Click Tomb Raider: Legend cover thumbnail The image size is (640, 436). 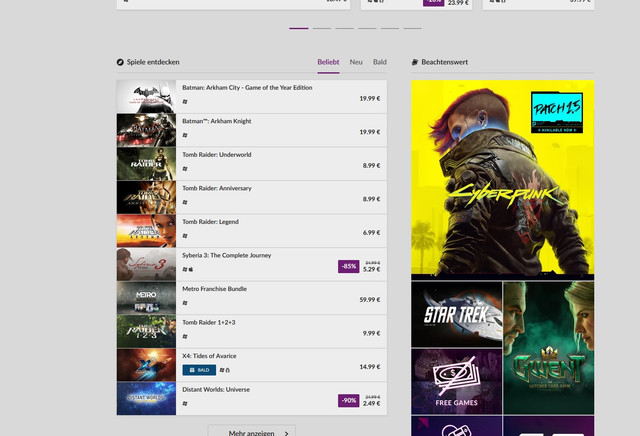(x=146, y=231)
